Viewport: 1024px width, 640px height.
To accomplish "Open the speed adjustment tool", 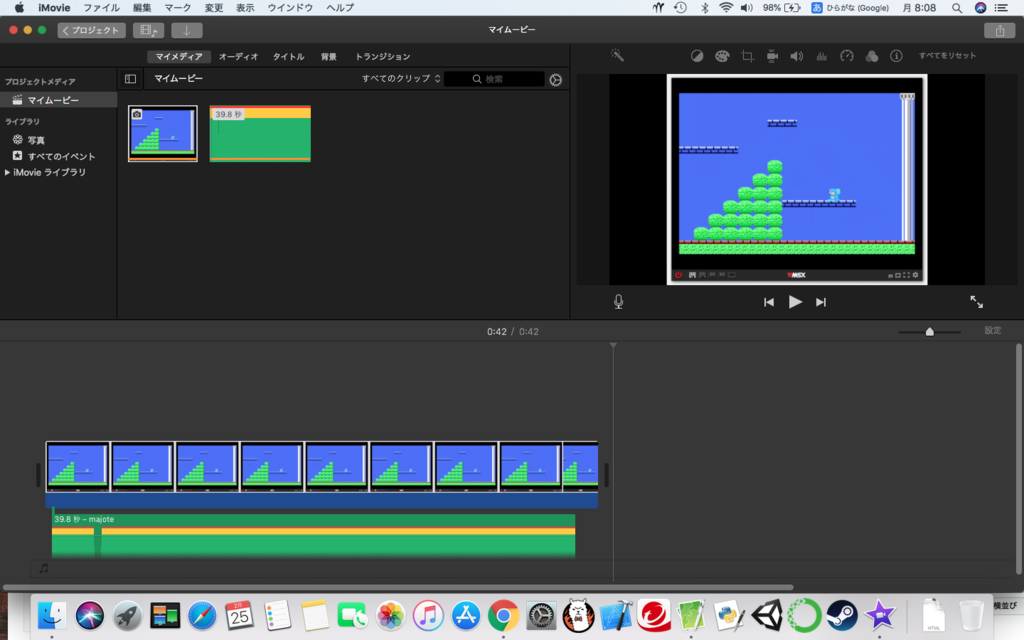I will 846,56.
